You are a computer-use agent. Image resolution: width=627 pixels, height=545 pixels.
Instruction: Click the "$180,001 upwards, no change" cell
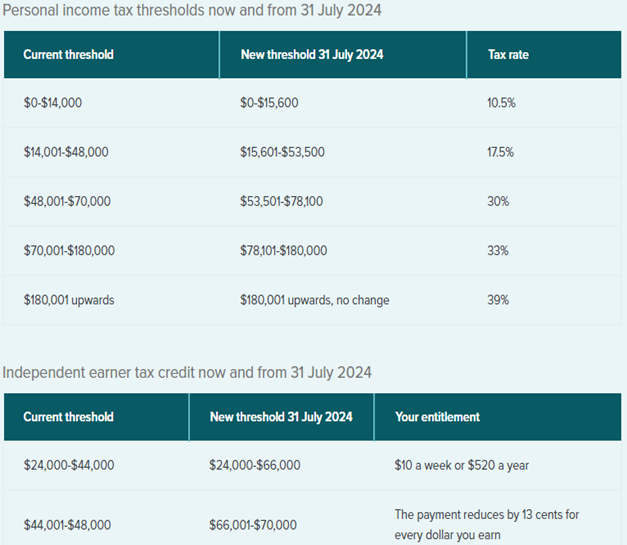click(x=315, y=300)
